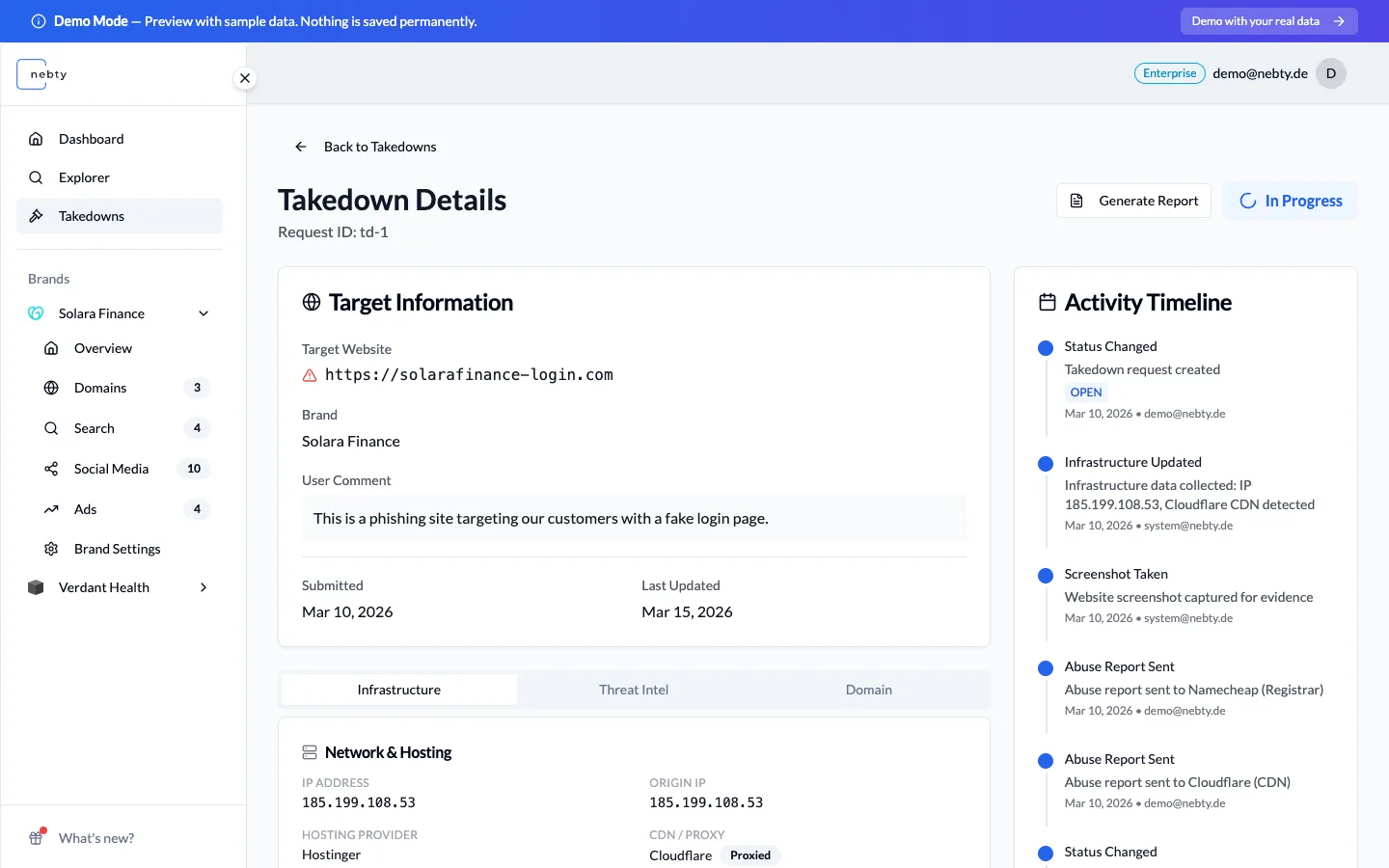Image resolution: width=1389 pixels, height=868 pixels.
Task: Click the back arrow icon
Action: (301, 147)
